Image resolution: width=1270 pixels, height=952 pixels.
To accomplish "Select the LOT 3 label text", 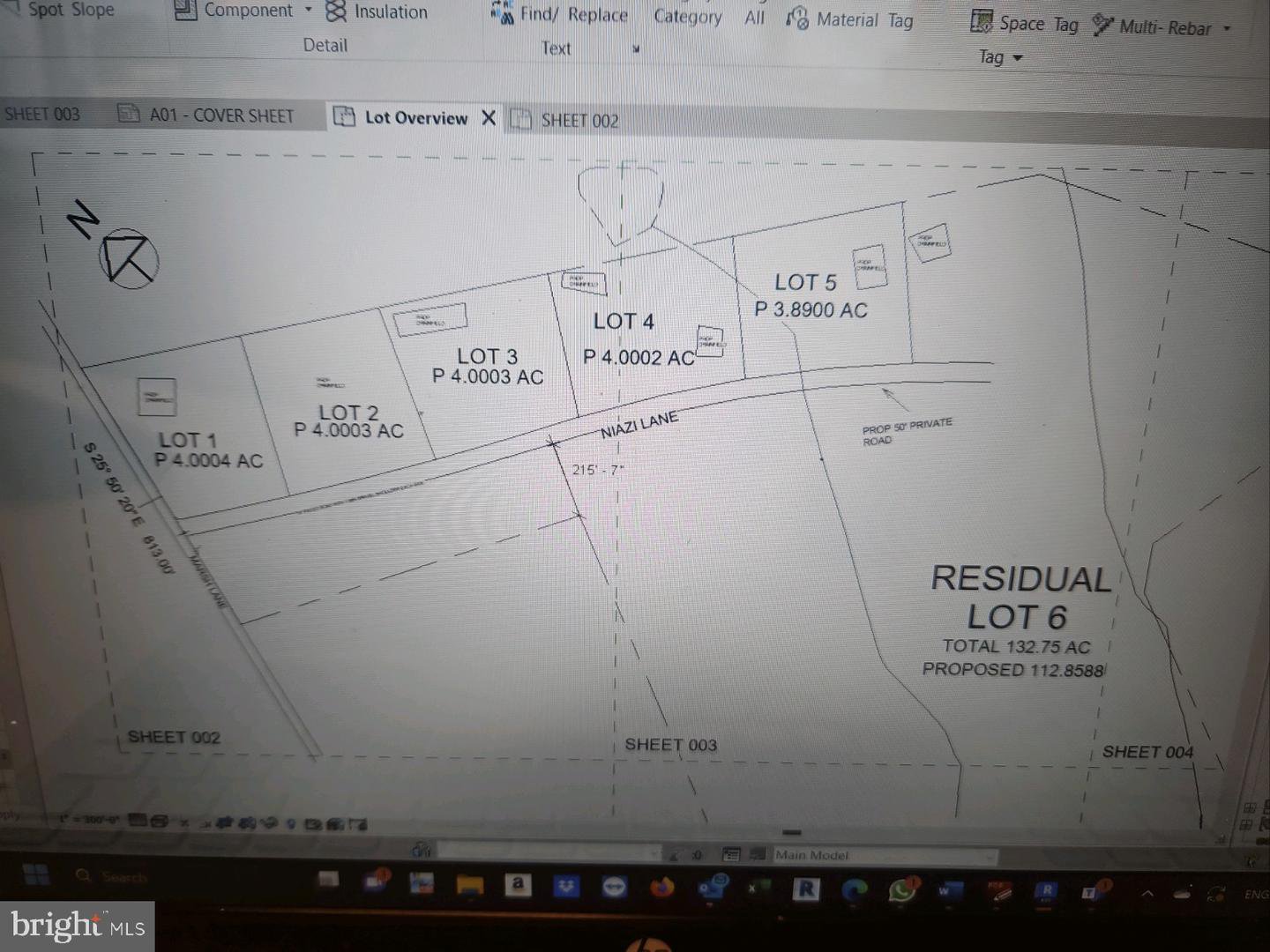I will click(487, 356).
